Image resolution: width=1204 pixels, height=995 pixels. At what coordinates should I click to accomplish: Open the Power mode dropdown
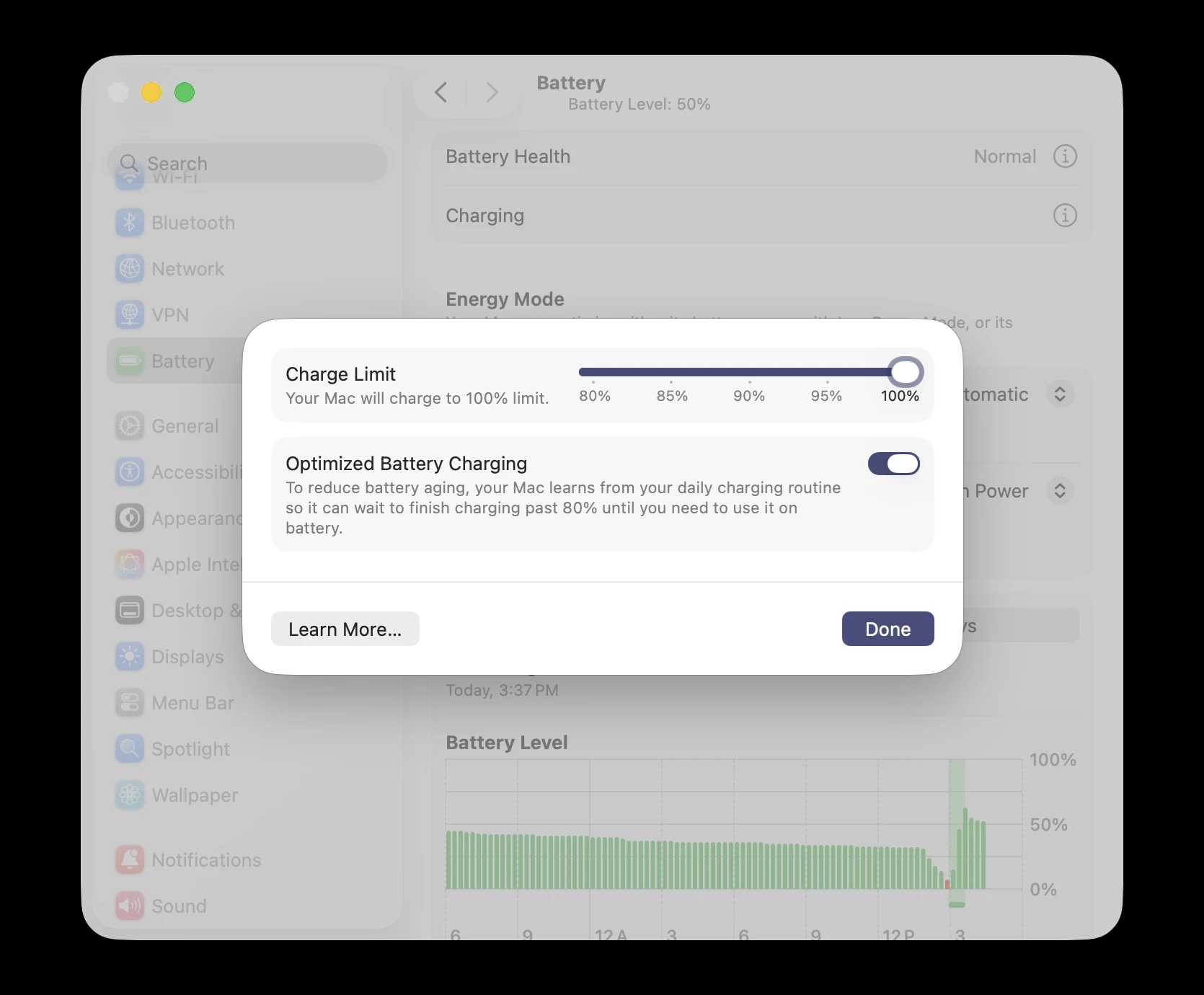pyautogui.click(x=1060, y=491)
